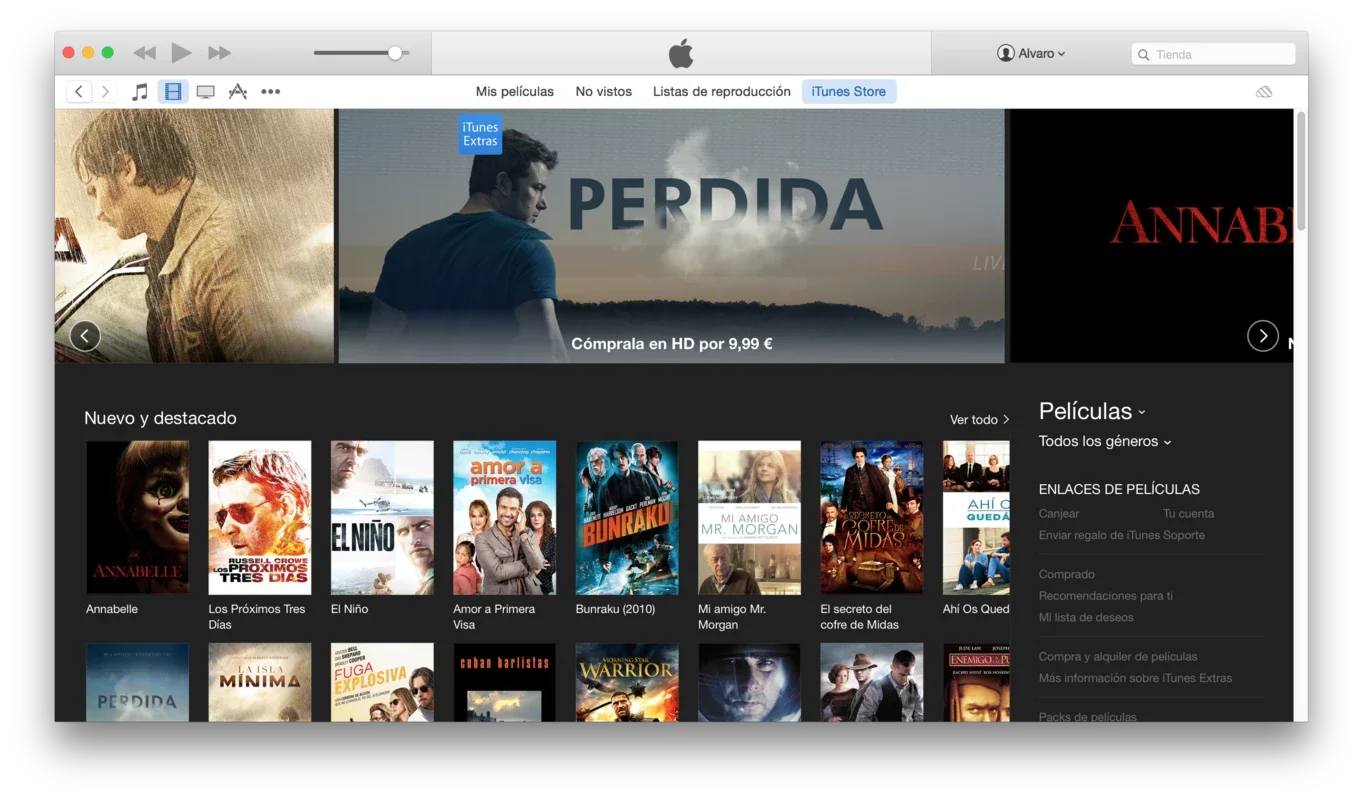Screen dimensions: 1363x800
Task: Switch to Mis películas tab
Action: tap(515, 91)
